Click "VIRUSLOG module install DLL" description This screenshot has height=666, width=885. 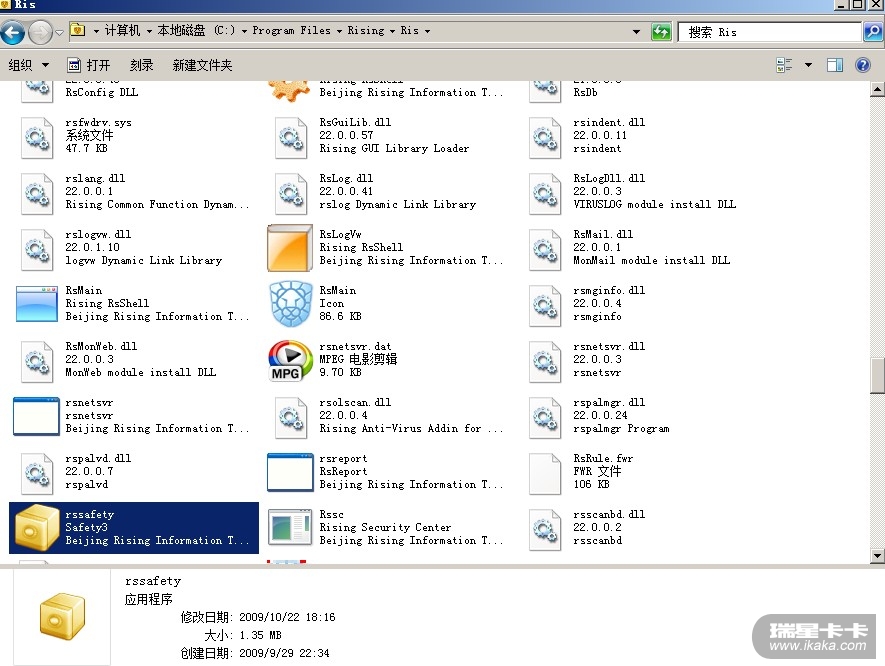654,204
